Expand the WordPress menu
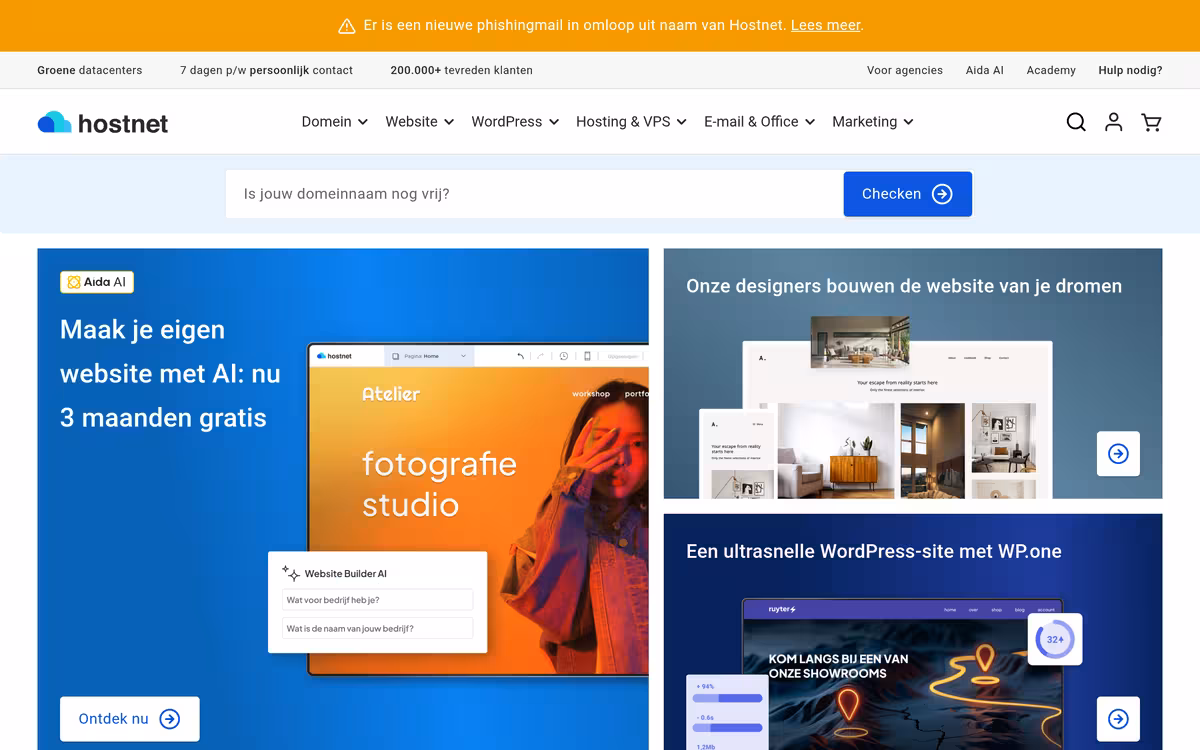1200x750 pixels. pyautogui.click(x=515, y=122)
